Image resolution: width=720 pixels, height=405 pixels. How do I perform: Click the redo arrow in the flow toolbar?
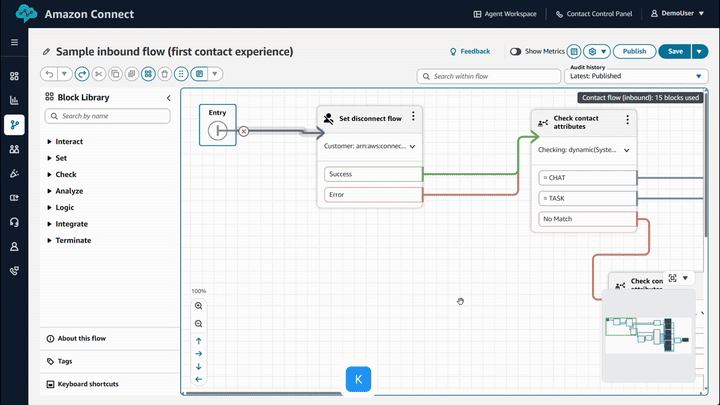82,74
